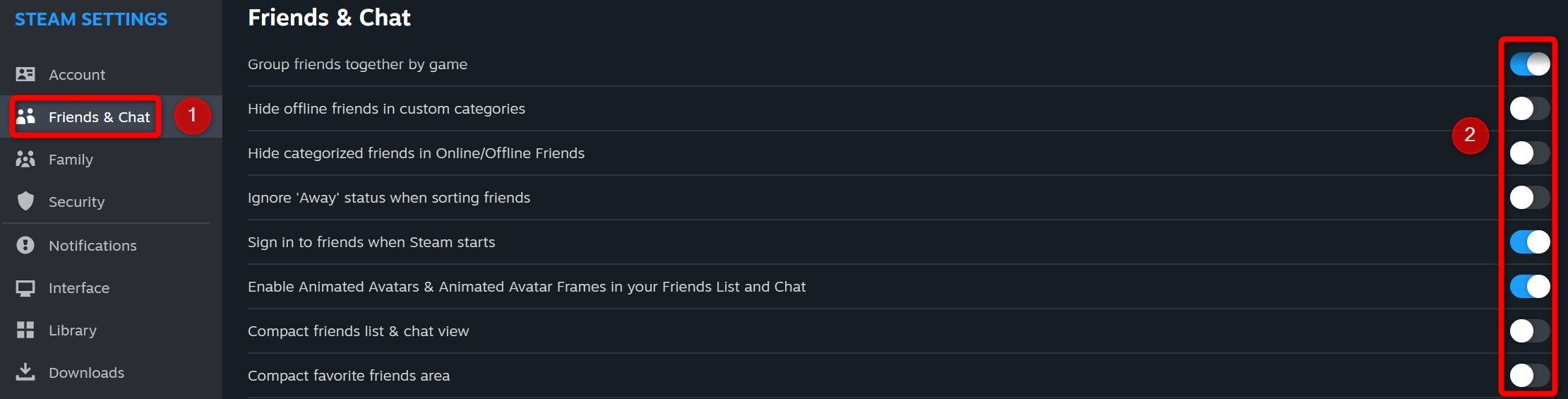The height and width of the screenshot is (399, 1568).
Task: Open the Account settings tab
Action: [76, 75]
